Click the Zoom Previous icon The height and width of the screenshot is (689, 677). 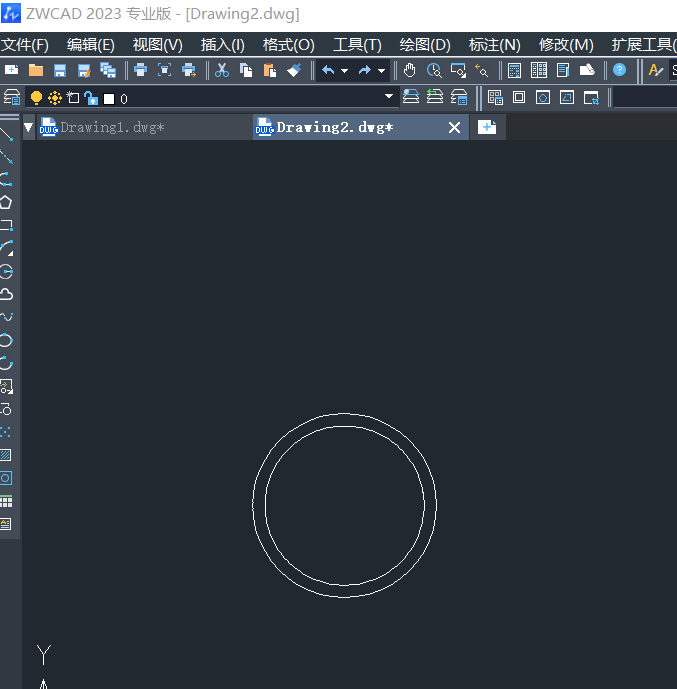(482, 70)
